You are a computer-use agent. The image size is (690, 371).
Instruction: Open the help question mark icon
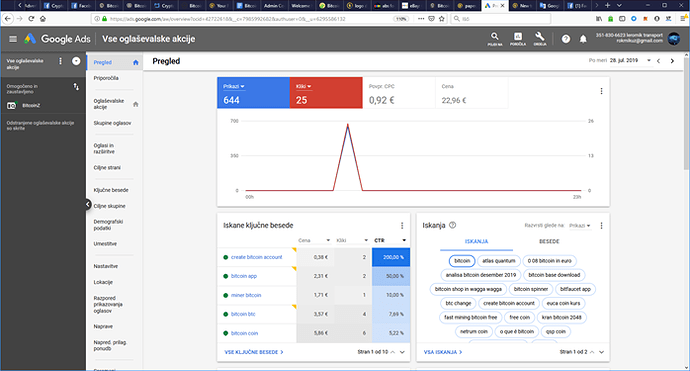coord(566,39)
